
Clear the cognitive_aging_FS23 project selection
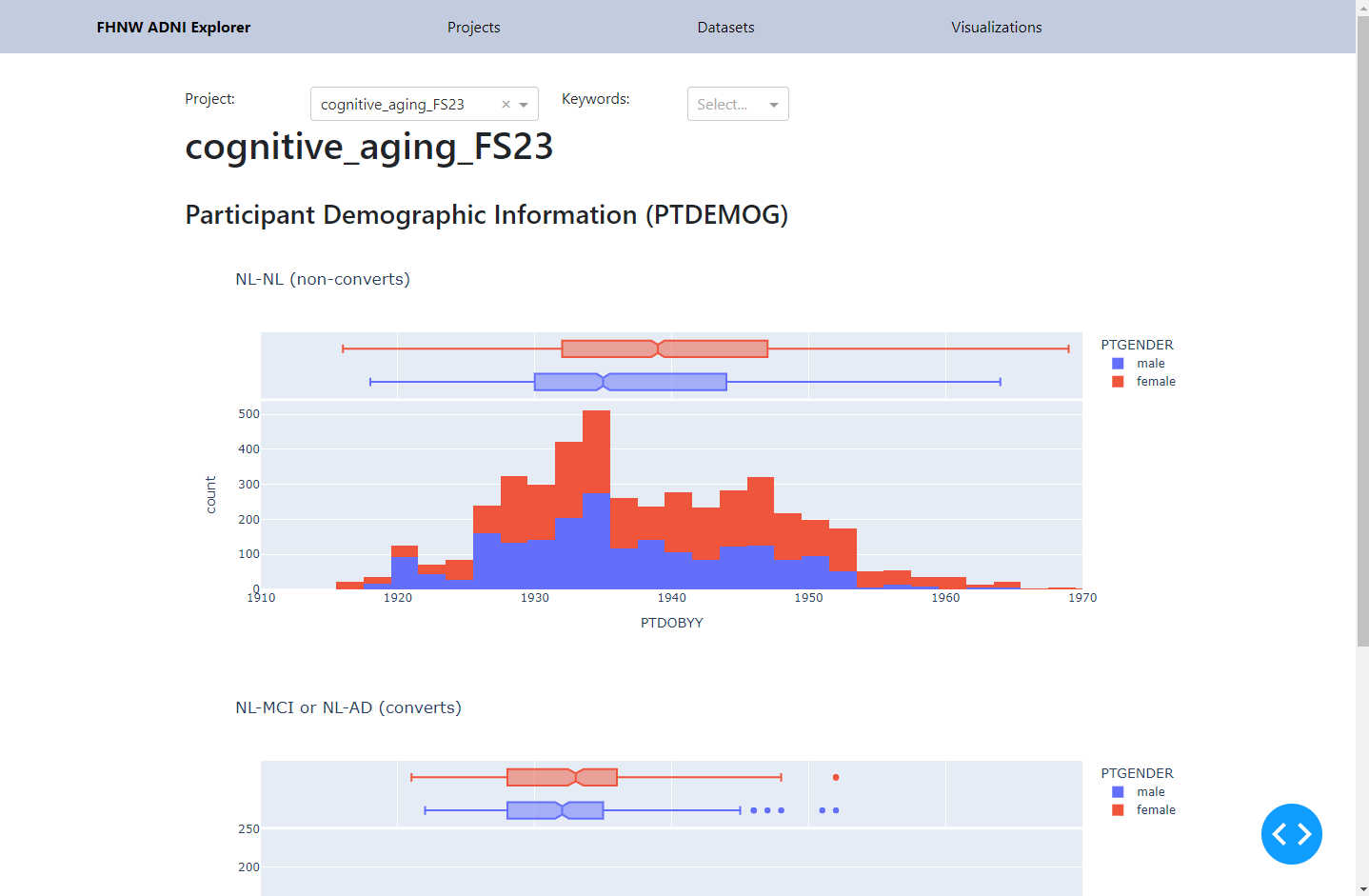coord(506,105)
